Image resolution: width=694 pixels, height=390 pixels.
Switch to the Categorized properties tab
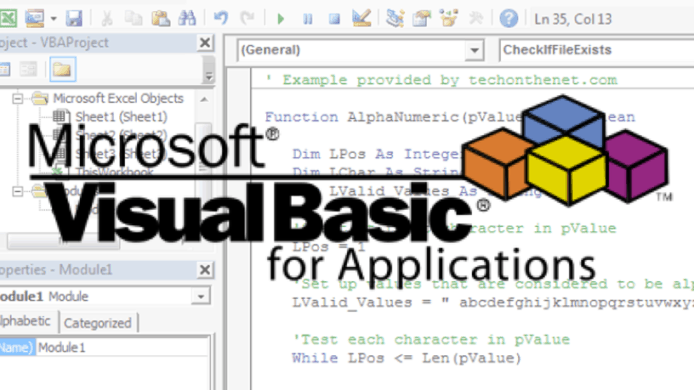98,323
